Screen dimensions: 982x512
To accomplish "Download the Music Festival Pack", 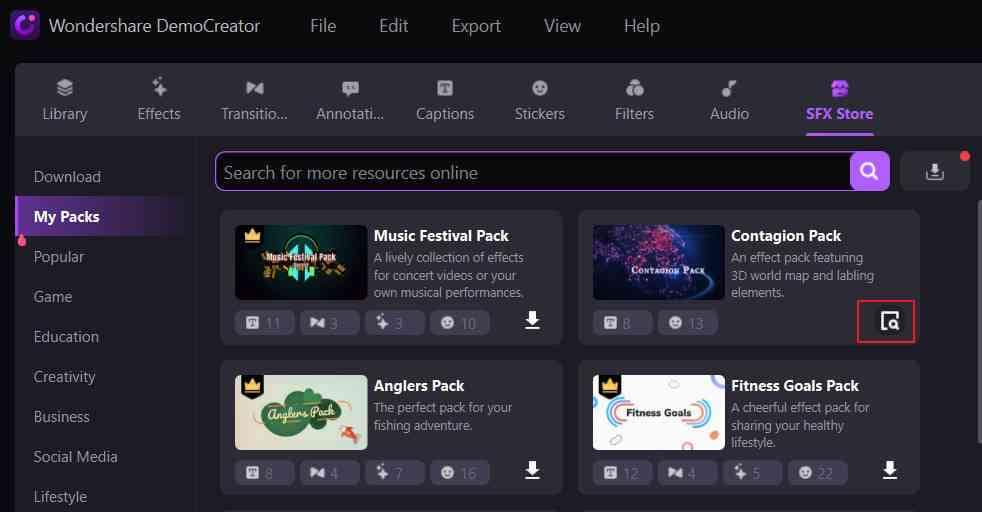I will [532, 320].
